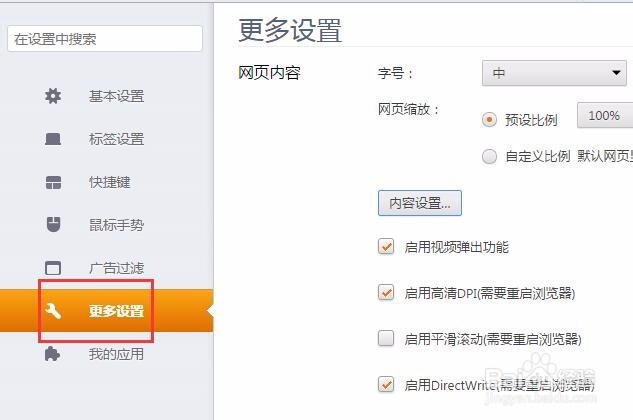
Task: Select the custom ratio radio button
Action: pyautogui.click(x=489, y=156)
